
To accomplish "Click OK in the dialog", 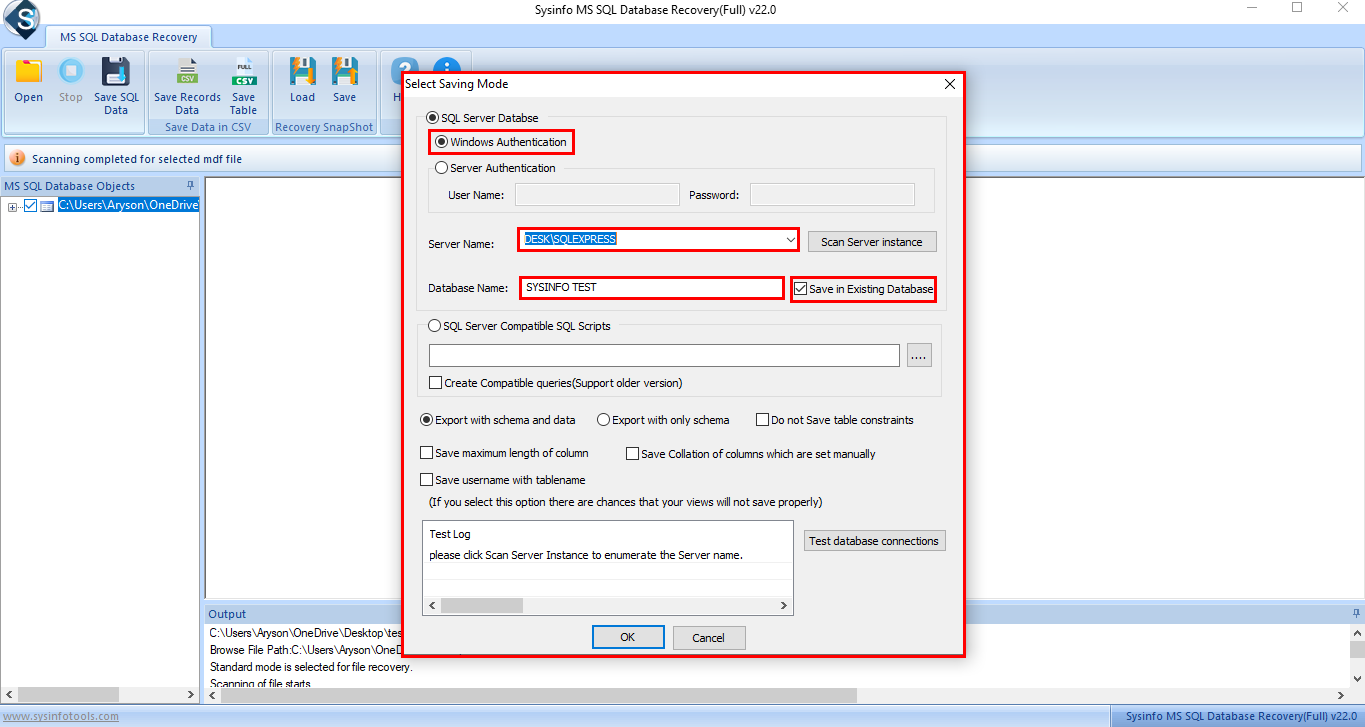I will [x=628, y=638].
